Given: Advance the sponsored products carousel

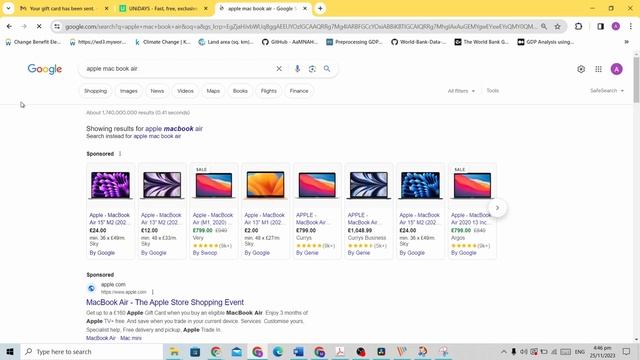Looking at the screenshot, I should pos(497,208).
